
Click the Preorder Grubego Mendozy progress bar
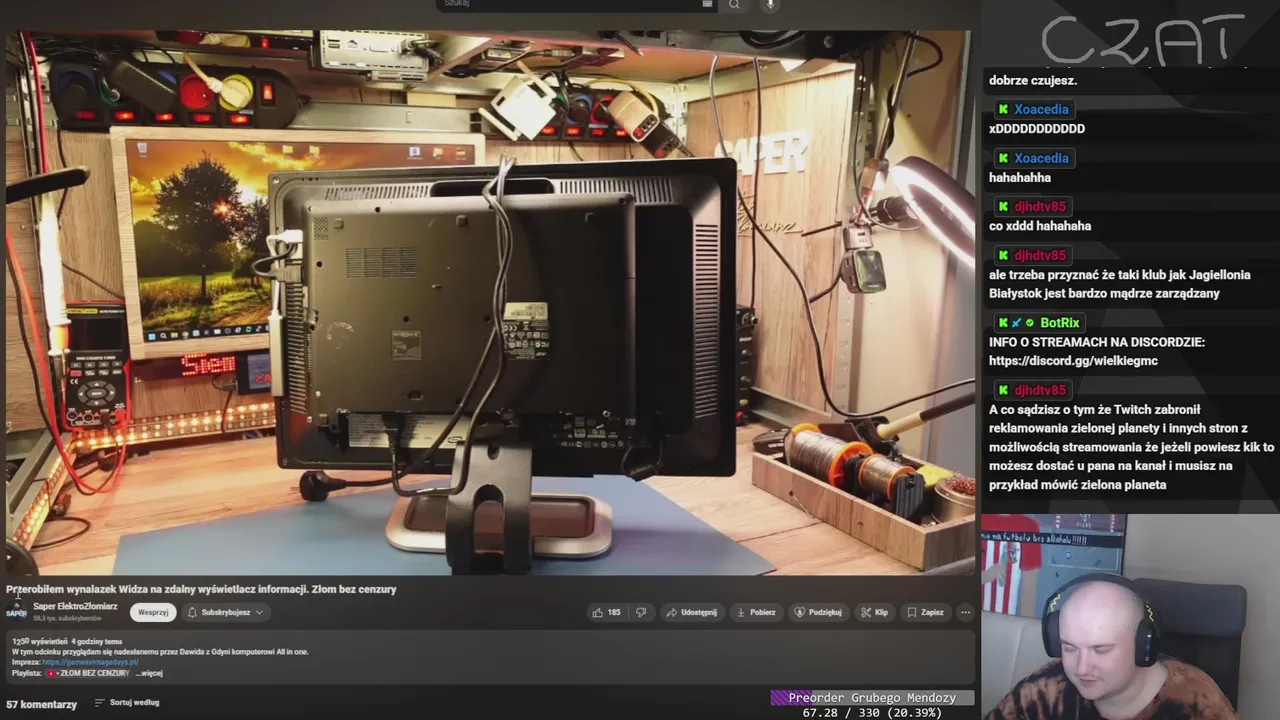pyautogui.click(x=872, y=698)
